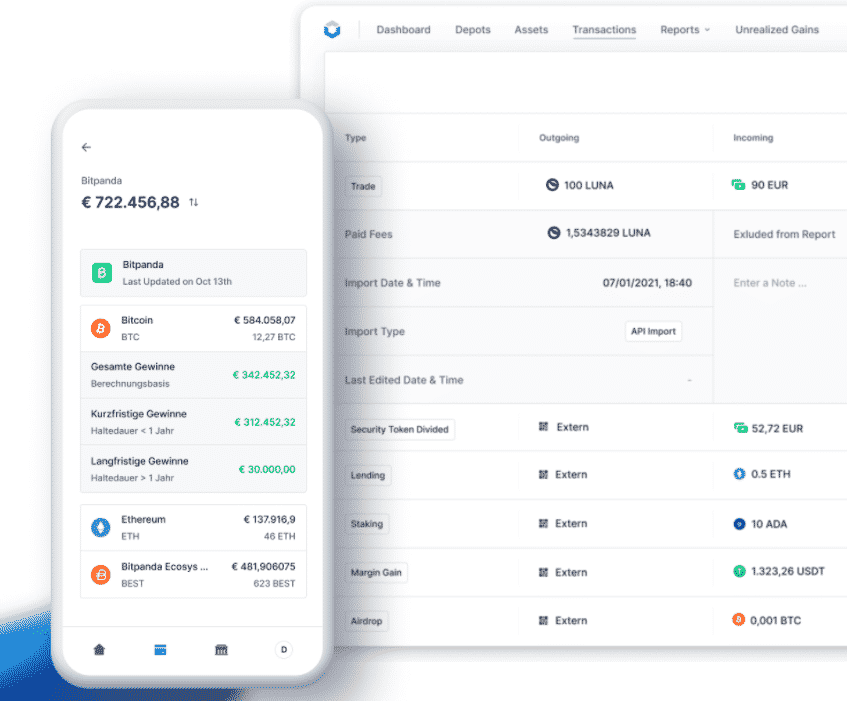Image resolution: width=847 pixels, height=701 pixels.
Task: Click the Outgoing column header
Action: (x=559, y=138)
